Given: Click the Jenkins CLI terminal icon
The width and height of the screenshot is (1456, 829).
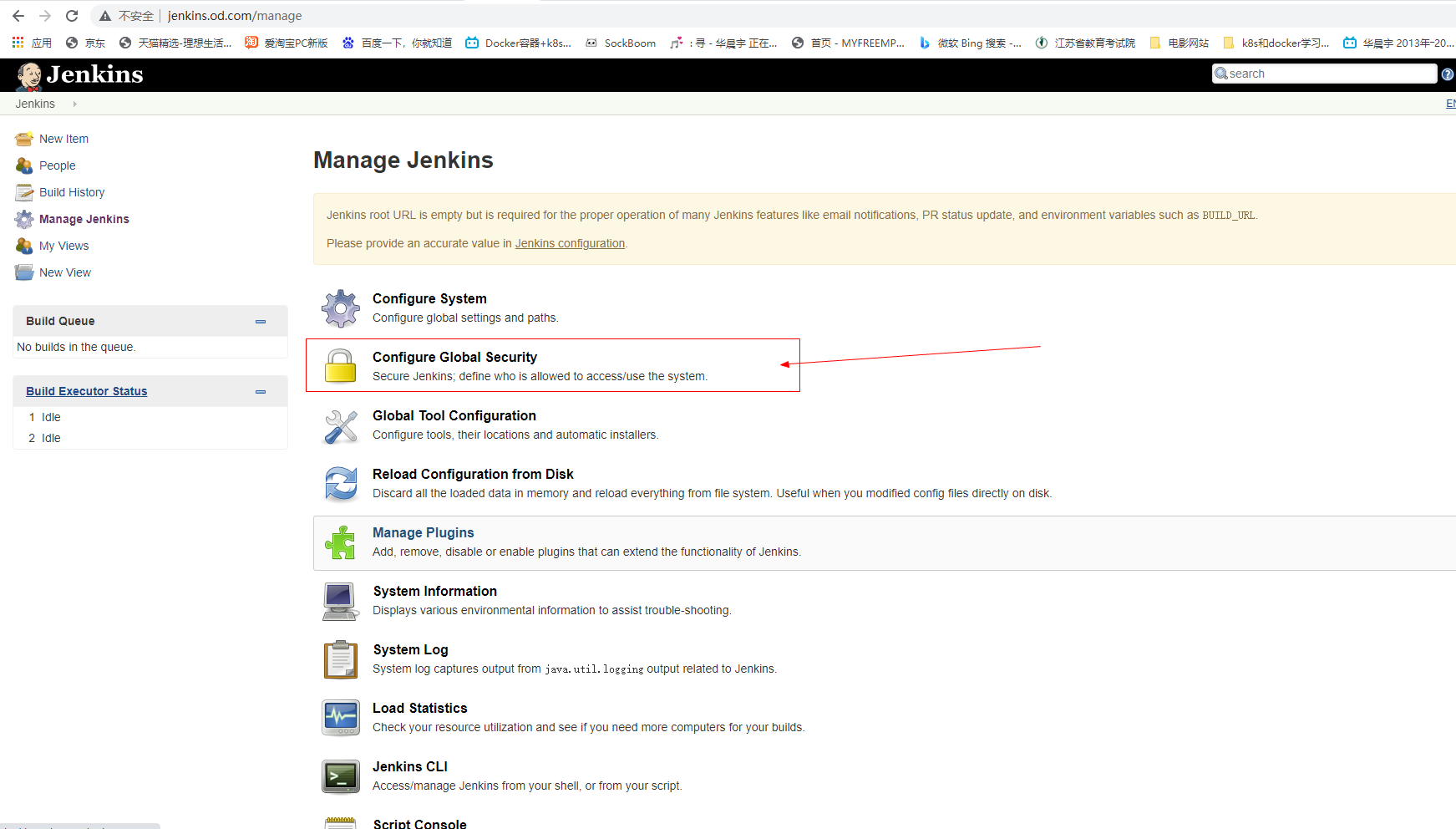Looking at the screenshot, I should click(x=341, y=776).
